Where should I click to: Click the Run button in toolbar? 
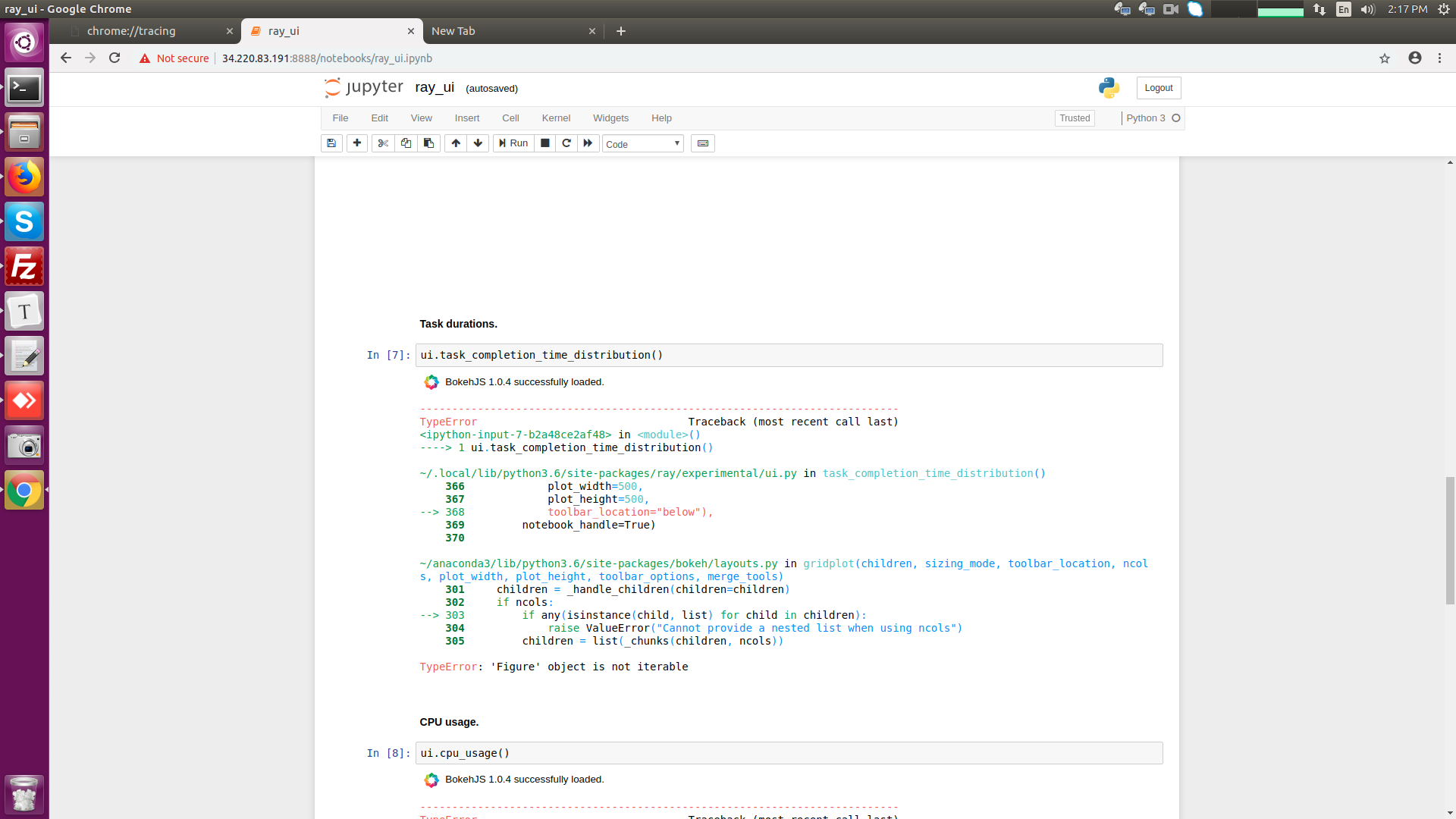513,143
